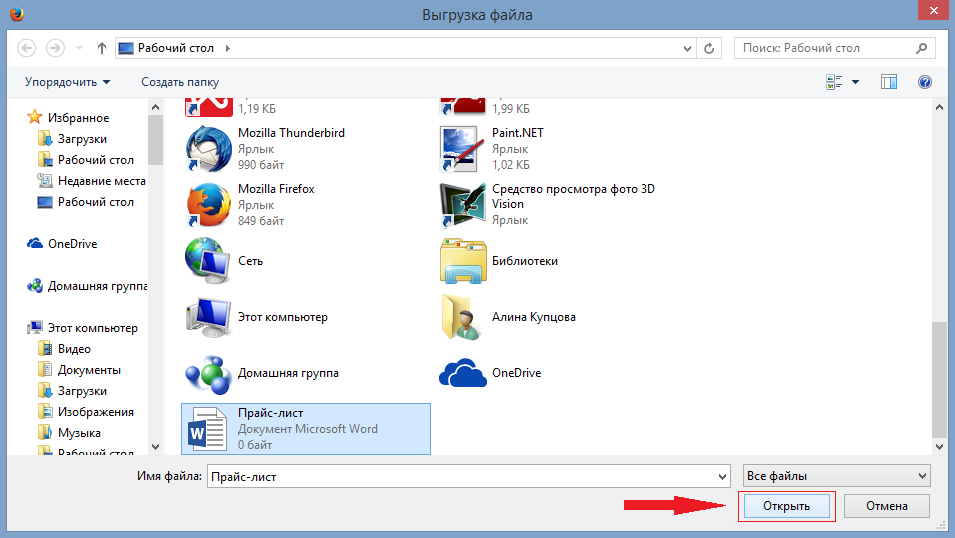Click the search Рабочий стол field
The width and height of the screenshot is (955, 538).
click(825, 48)
